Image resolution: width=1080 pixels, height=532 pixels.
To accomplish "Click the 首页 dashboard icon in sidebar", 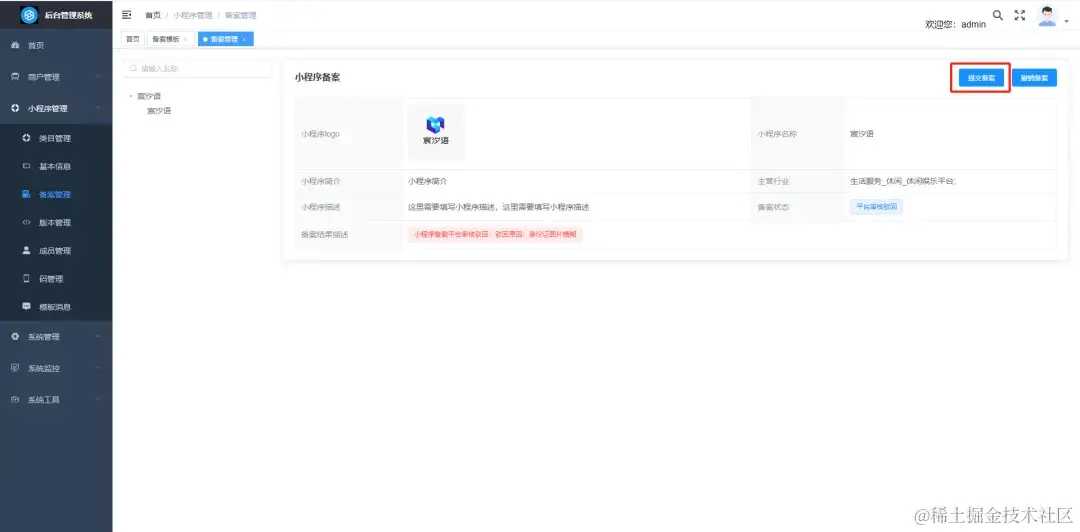I will 15,45.
